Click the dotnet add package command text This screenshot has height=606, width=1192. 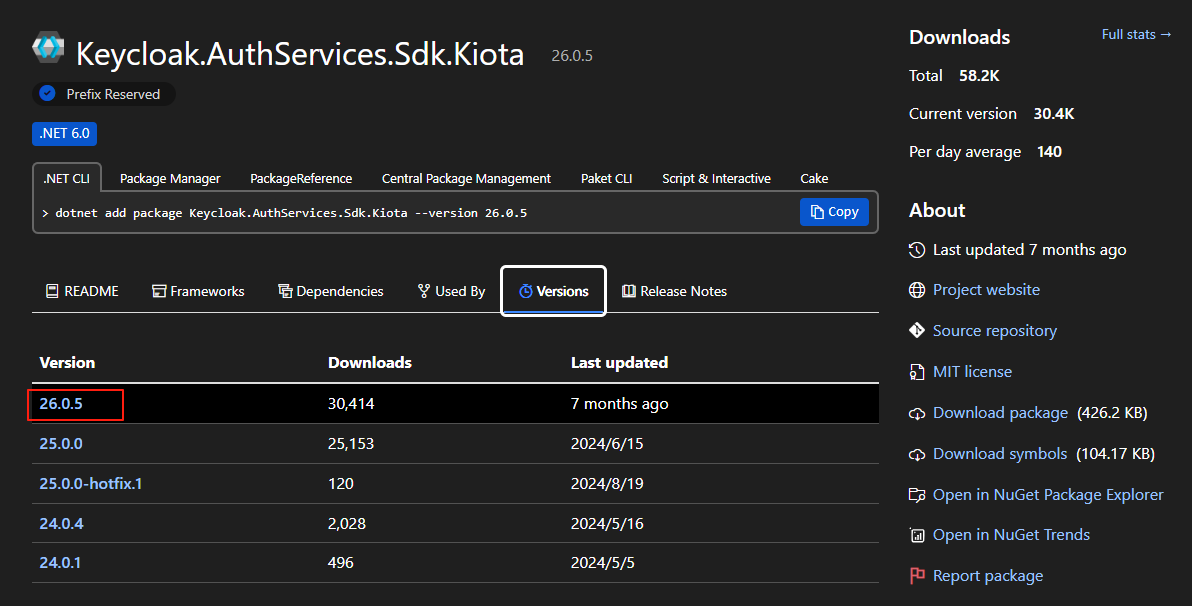291,213
